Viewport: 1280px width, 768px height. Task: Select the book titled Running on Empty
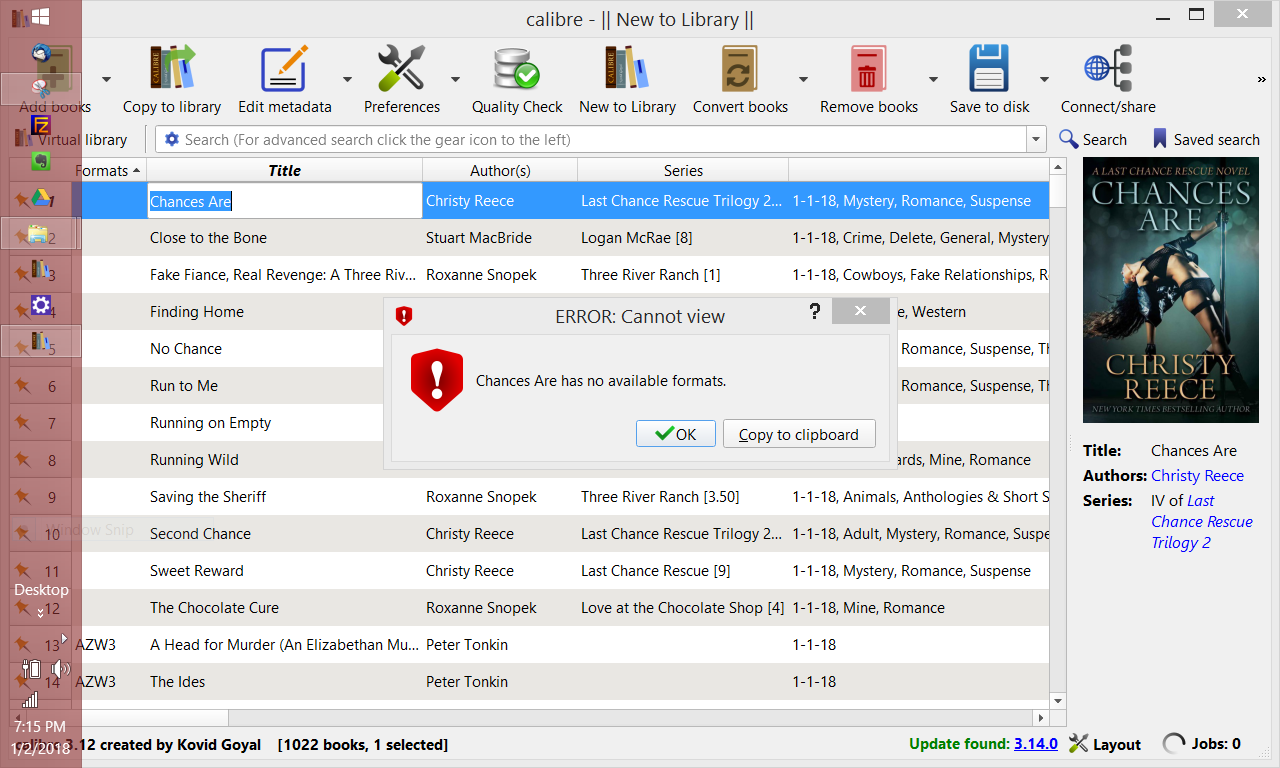click(x=211, y=423)
